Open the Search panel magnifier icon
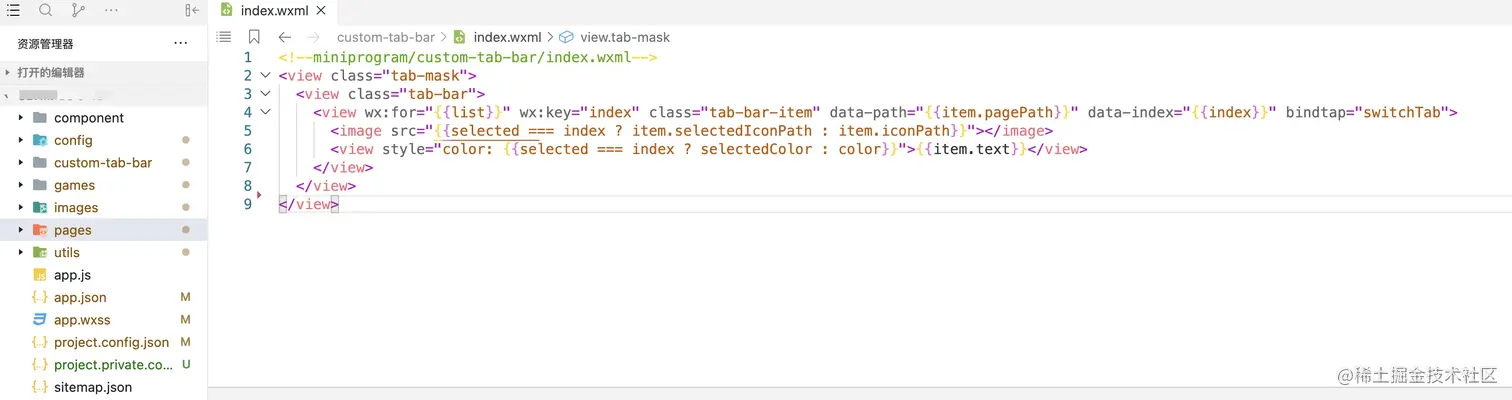This screenshot has height=400, width=1512. pos(46,10)
